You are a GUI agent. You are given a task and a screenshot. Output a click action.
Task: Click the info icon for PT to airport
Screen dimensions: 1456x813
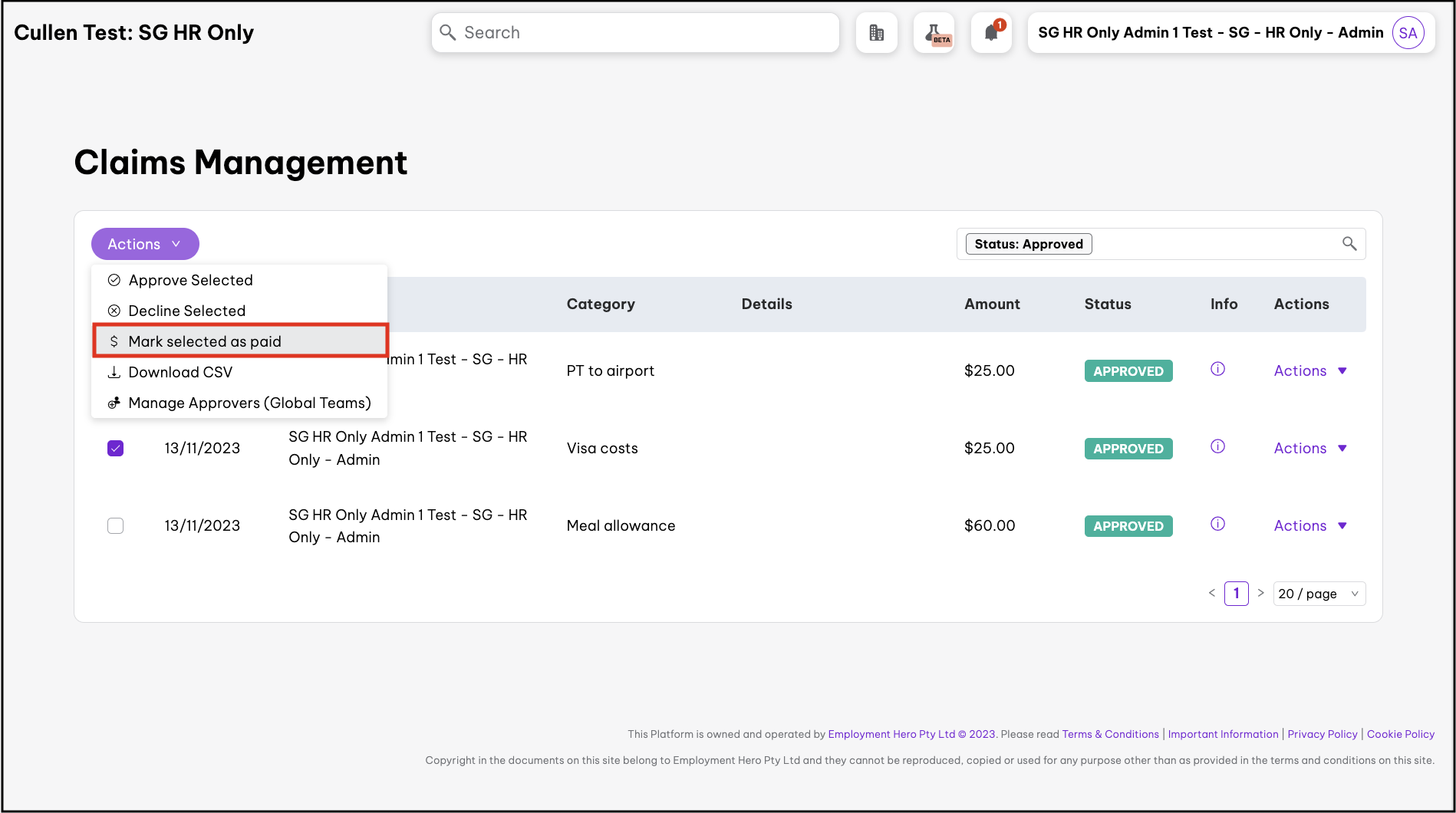[1217, 370]
